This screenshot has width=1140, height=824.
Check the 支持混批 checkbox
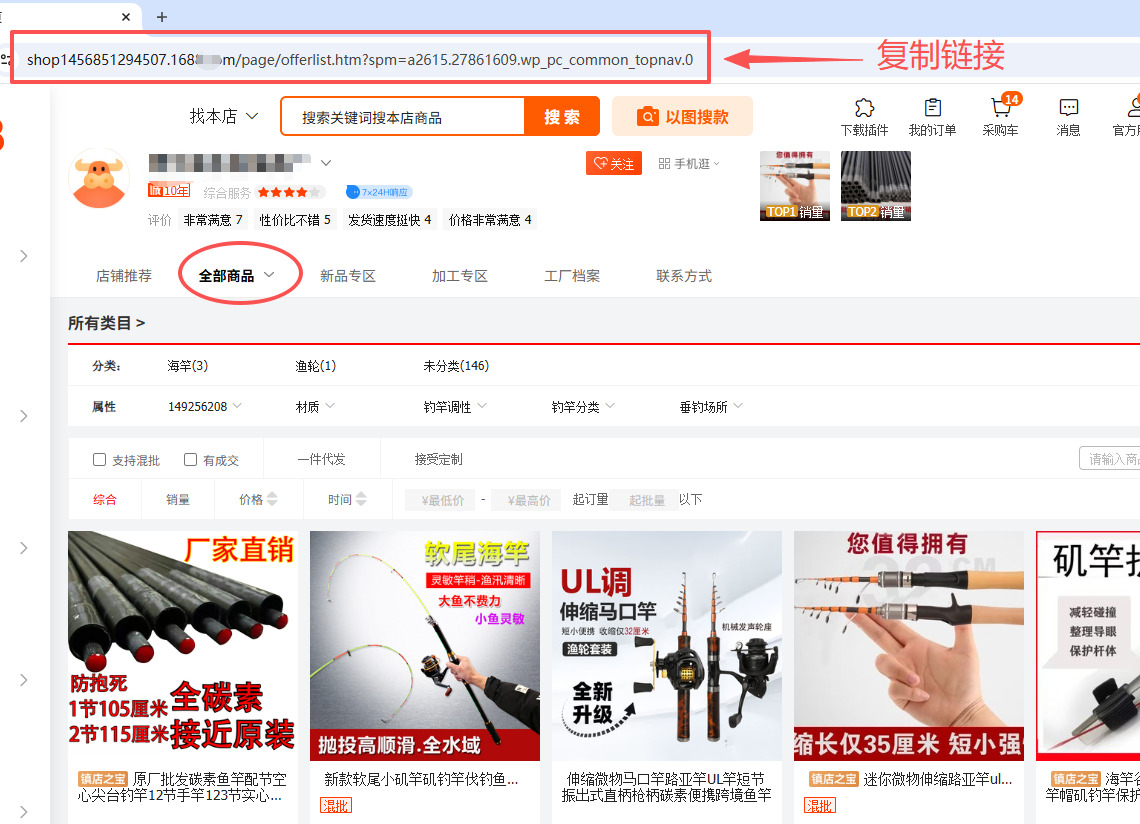point(100,460)
